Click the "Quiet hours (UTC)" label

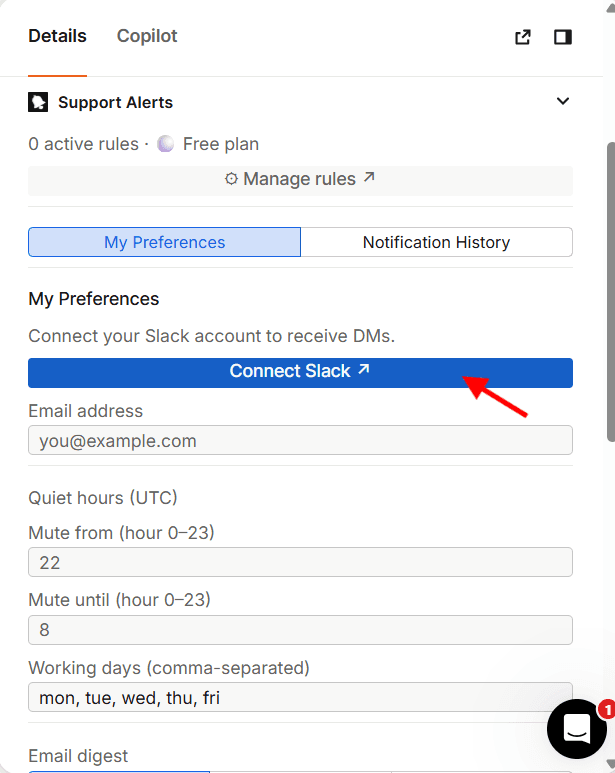pyautogui.click(x=102, y=498)
